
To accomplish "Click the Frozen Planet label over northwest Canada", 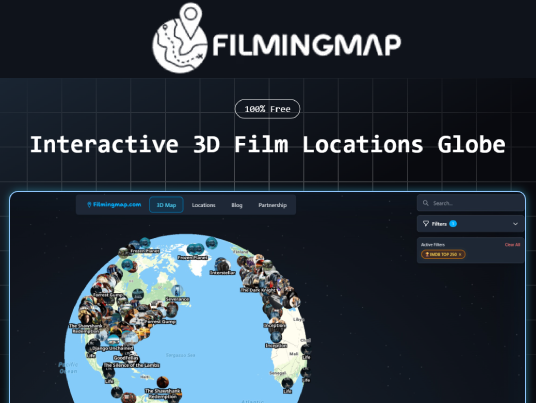I will point(145,251).
